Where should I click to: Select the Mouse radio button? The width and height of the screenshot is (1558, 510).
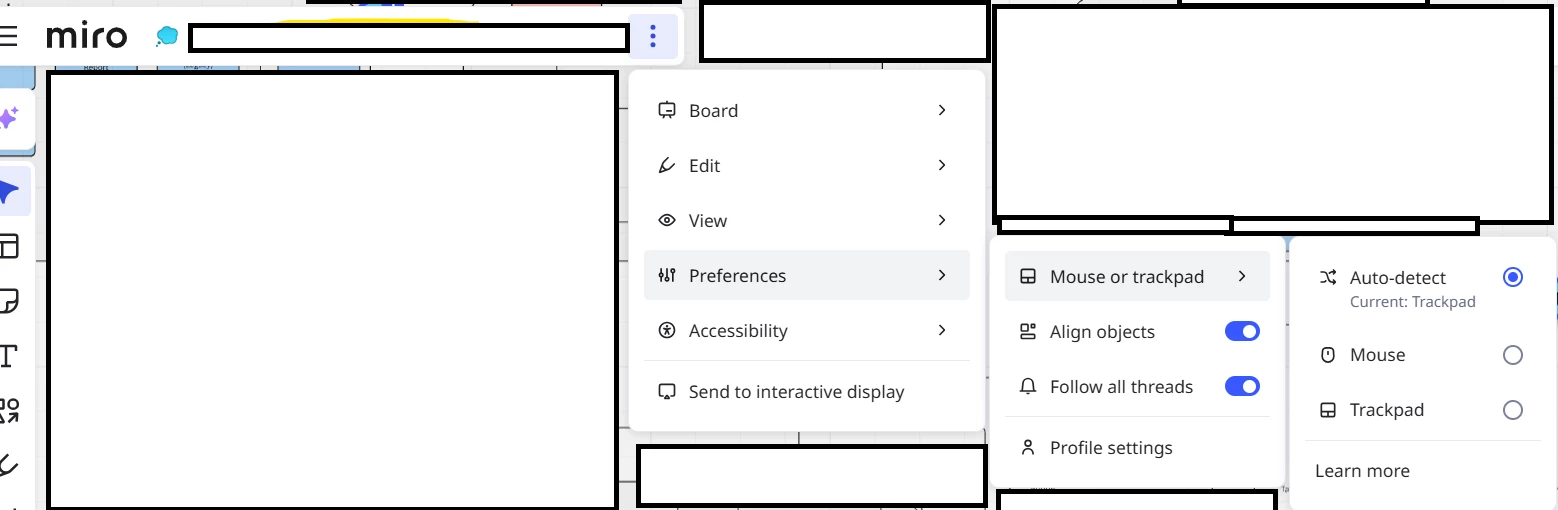click(x=1512, y=355)
